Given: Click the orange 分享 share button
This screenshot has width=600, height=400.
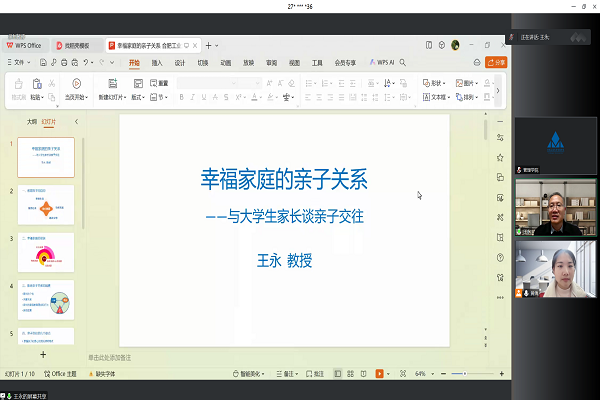Looking at the screenshot, I should tap(496, 62).
